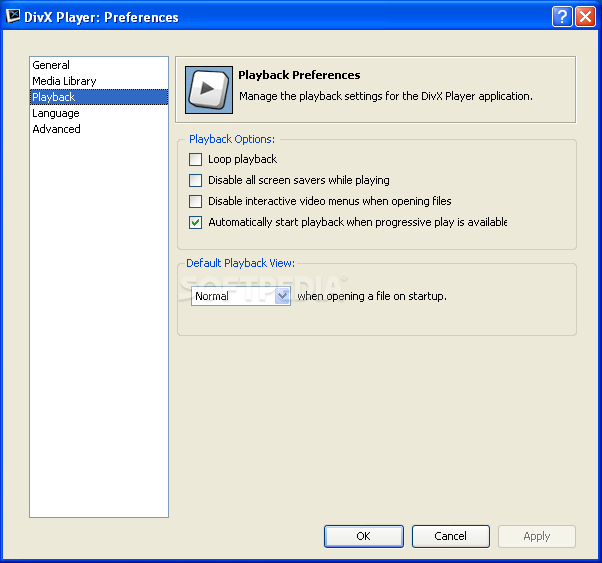Viewport: 602px width, 563px height.
Task: Select the Playback category in the list
Action: tap(99, 97)
